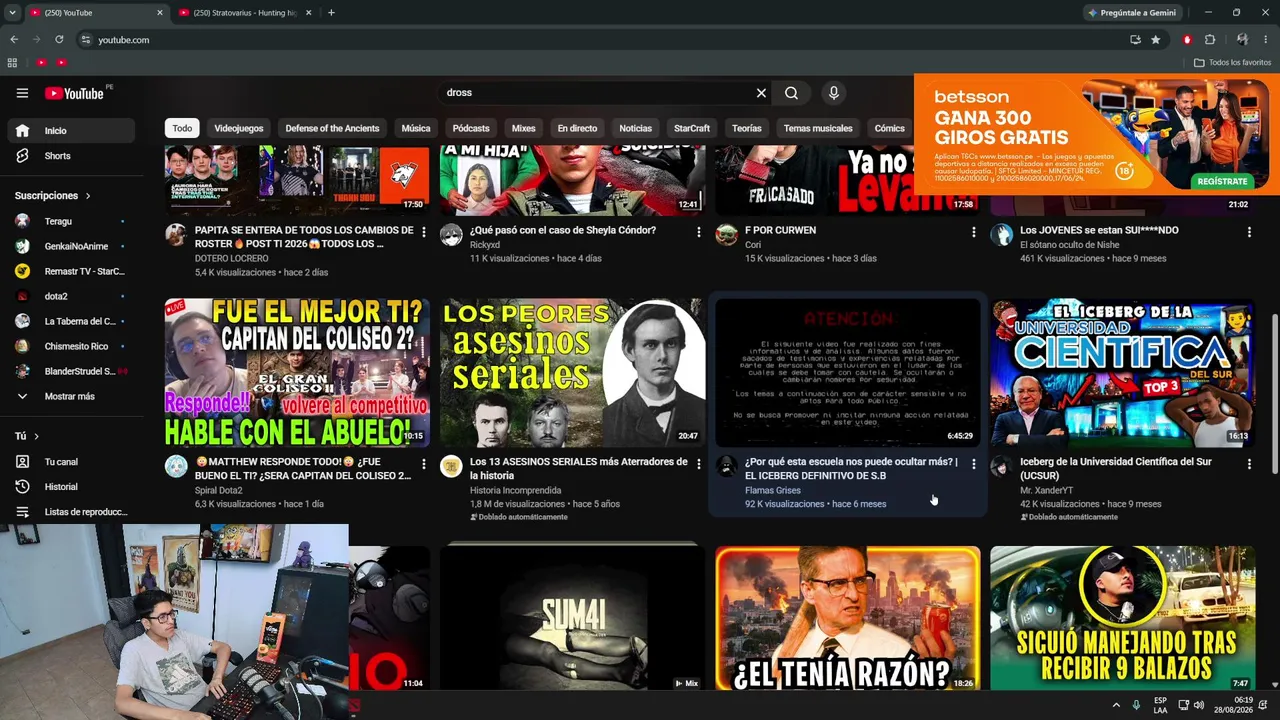Open SIGUIÓ MANEJANDO TRAS RECIBIR 9 BALAZOS thumbnail
The image size is (1280, 720).
[x=1123, y=618]
